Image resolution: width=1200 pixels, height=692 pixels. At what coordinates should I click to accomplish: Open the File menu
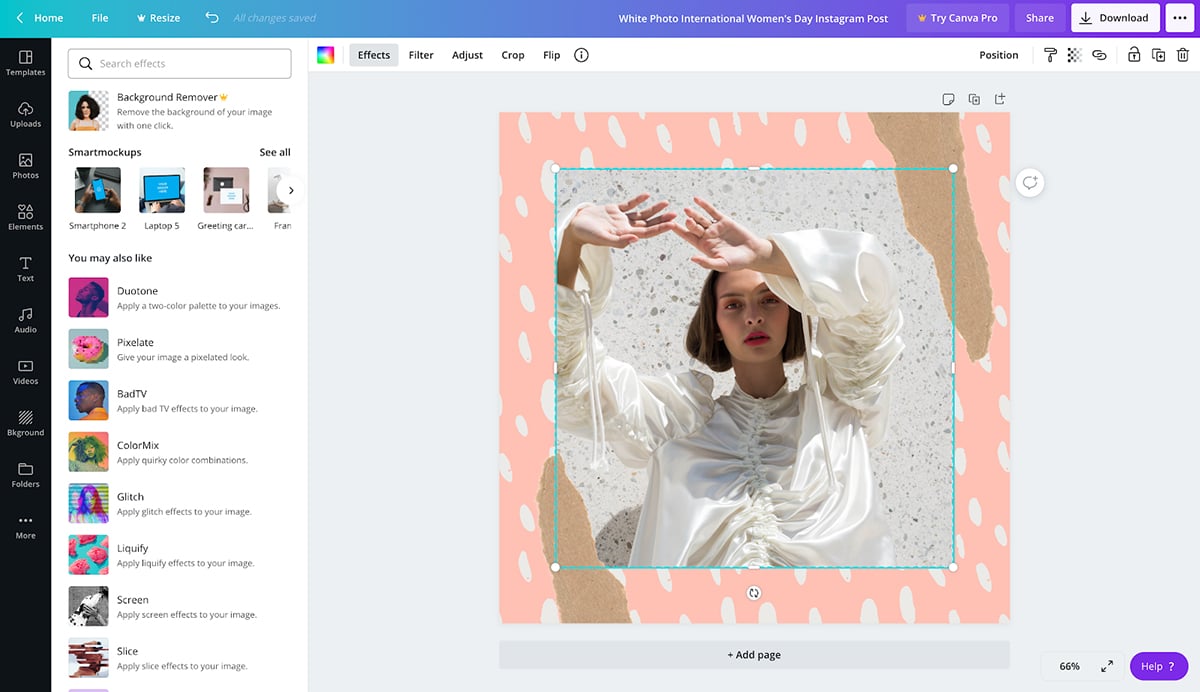point(100,18)
